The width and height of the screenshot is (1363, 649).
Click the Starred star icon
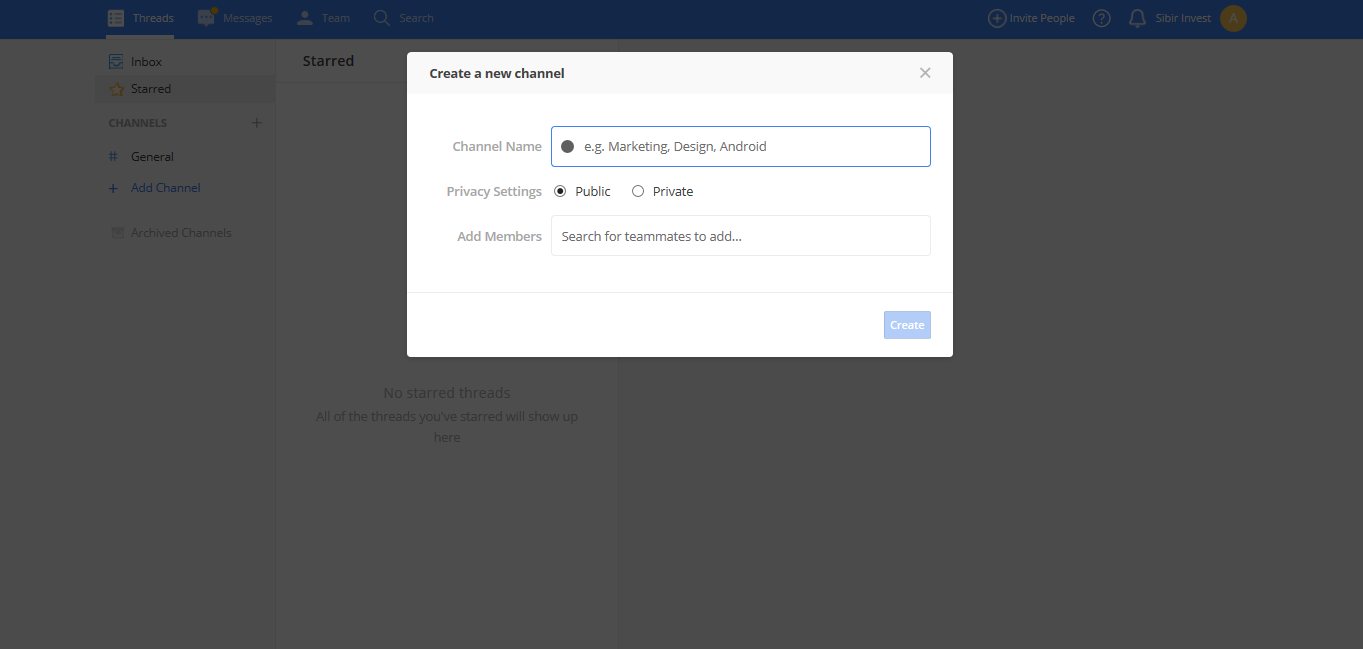point(116,89)
